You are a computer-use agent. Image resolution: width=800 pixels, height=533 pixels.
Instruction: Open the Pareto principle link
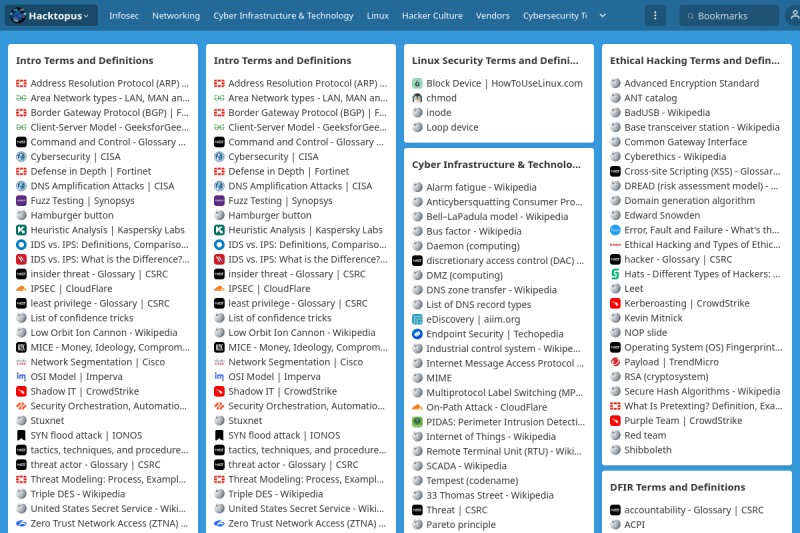point(461,525)
